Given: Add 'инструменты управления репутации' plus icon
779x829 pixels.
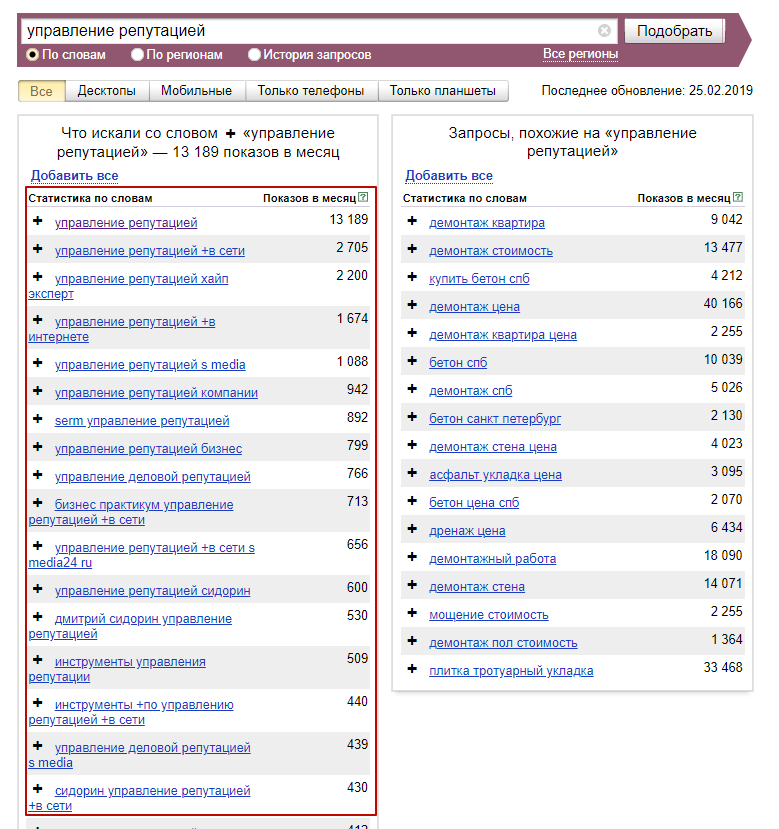Looking at the screenshot, I should pyautogui.click(x=38, y=660).
